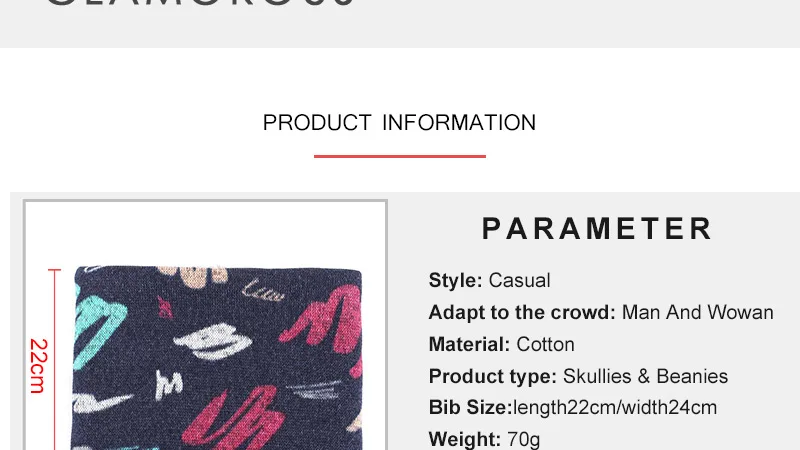This screenshot has width=800, height=450.
Task: Click the Product type label
Action: pos(492,377)
